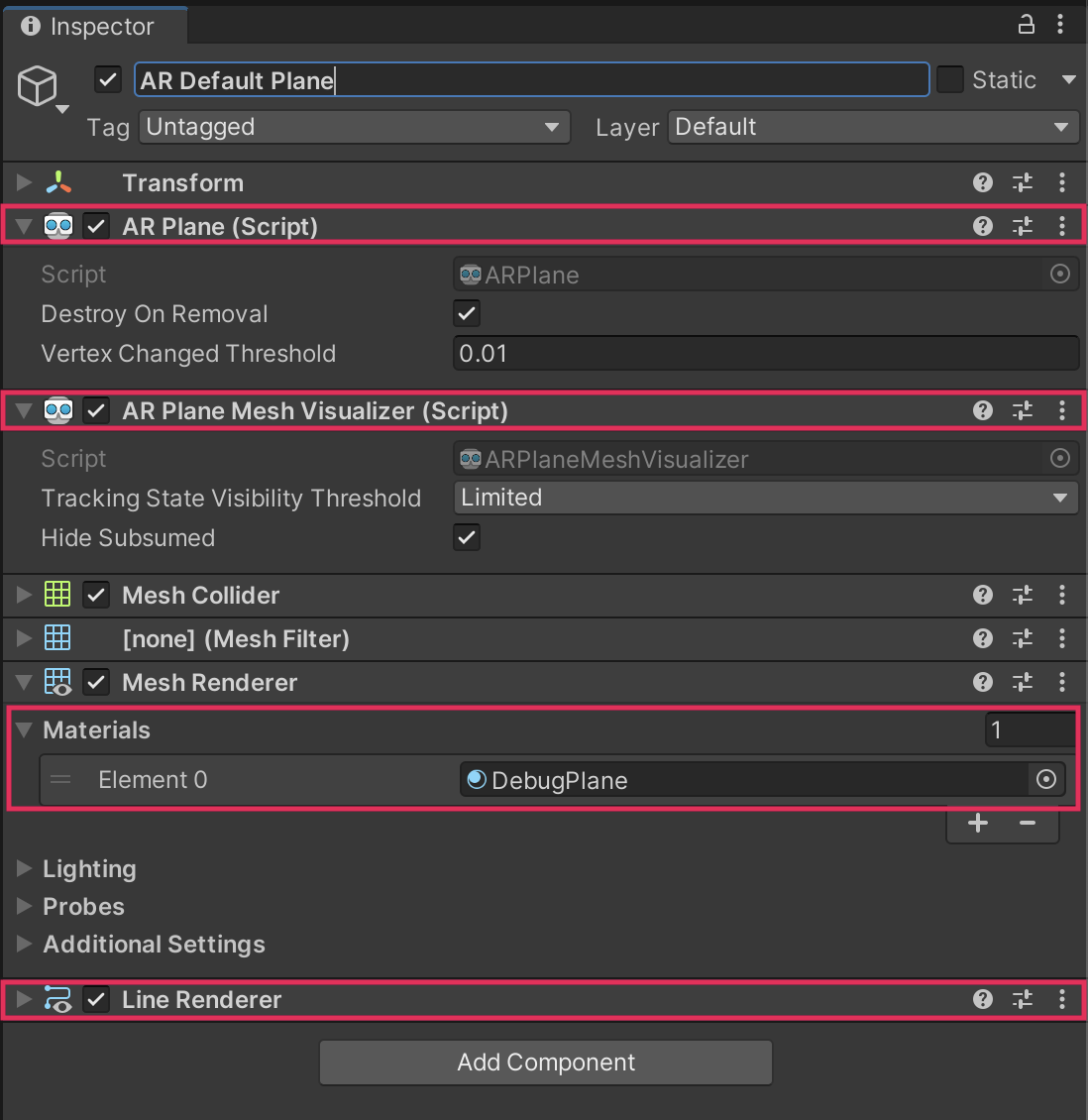Click the GameObject cube icon
The height and width of the screenshot is (1120, 1088).
click(x=38, y=87)
